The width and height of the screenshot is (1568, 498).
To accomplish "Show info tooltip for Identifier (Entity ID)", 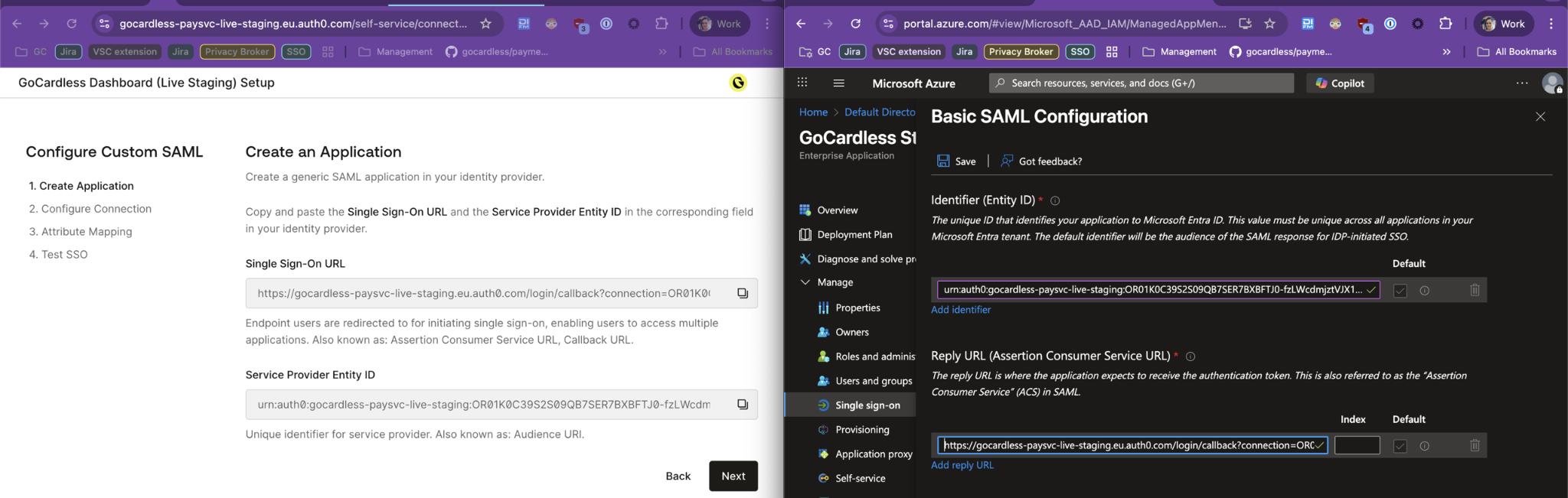I will click(x=1055, y=200).
